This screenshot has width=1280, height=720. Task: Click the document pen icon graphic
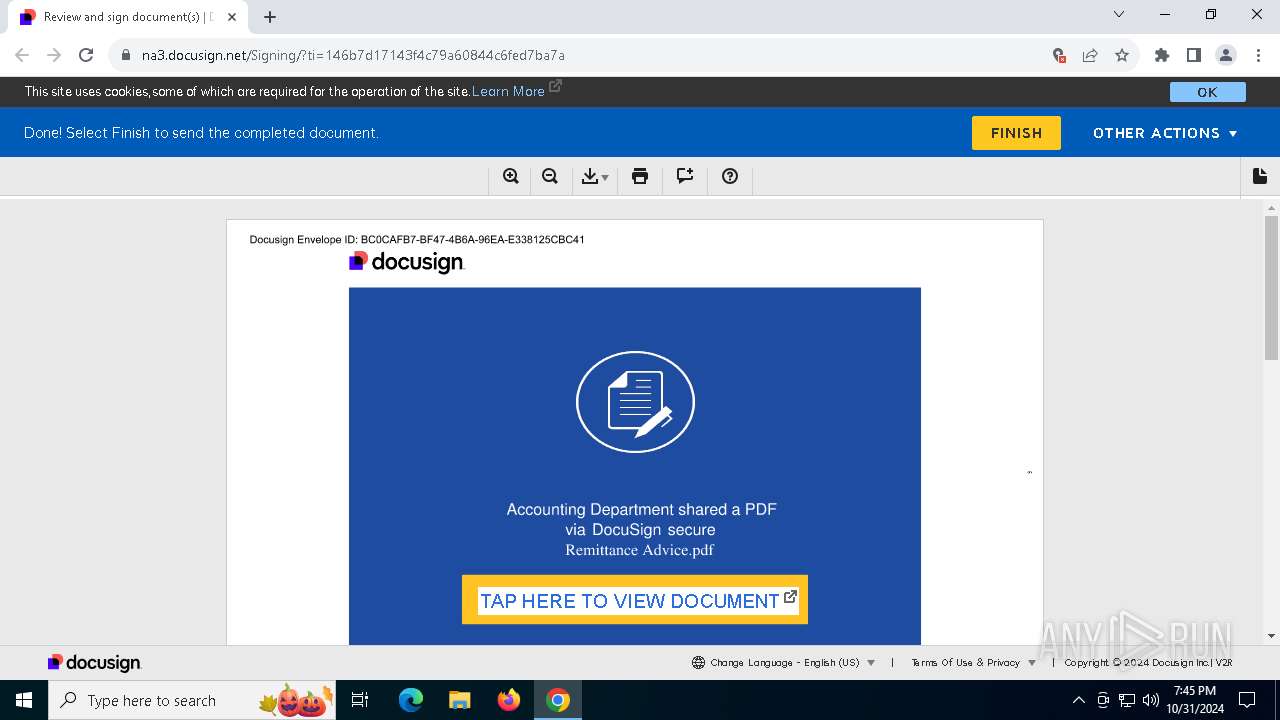click(635, 402)
